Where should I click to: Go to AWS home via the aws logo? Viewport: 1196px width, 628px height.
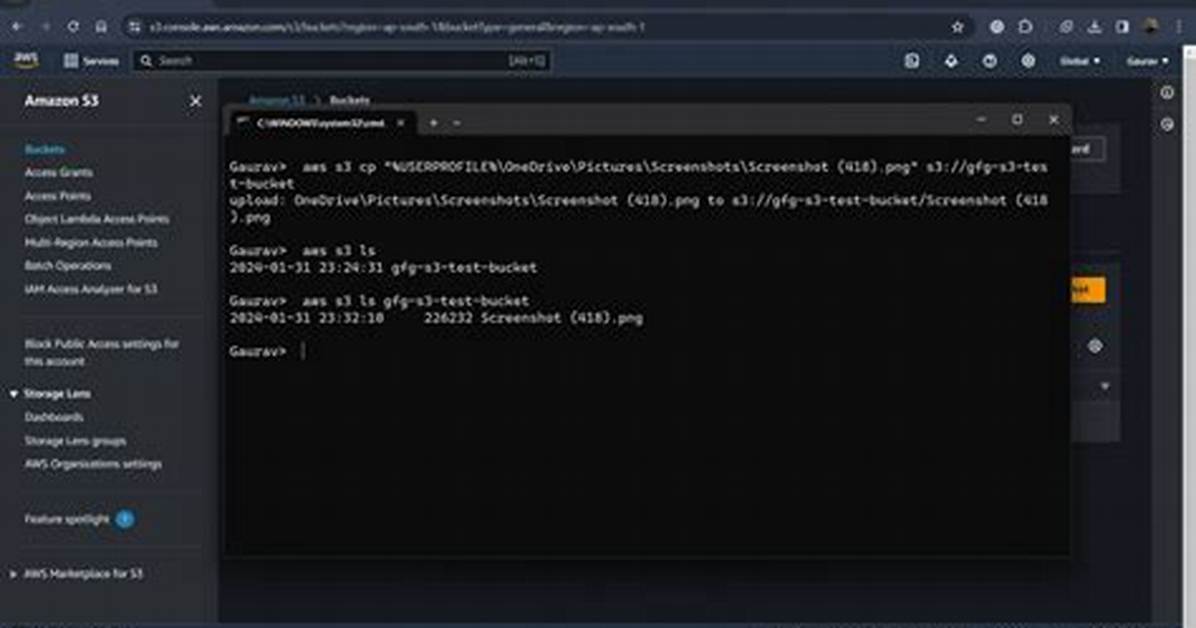(27, 60)
